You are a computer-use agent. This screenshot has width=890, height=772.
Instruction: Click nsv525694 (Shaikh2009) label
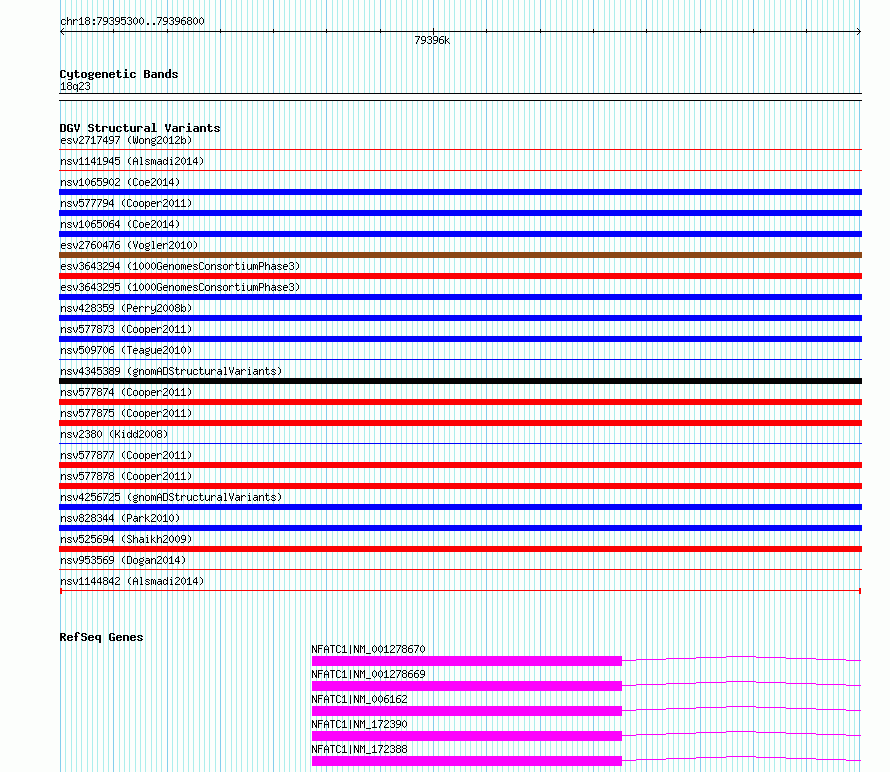click(126, 539)
